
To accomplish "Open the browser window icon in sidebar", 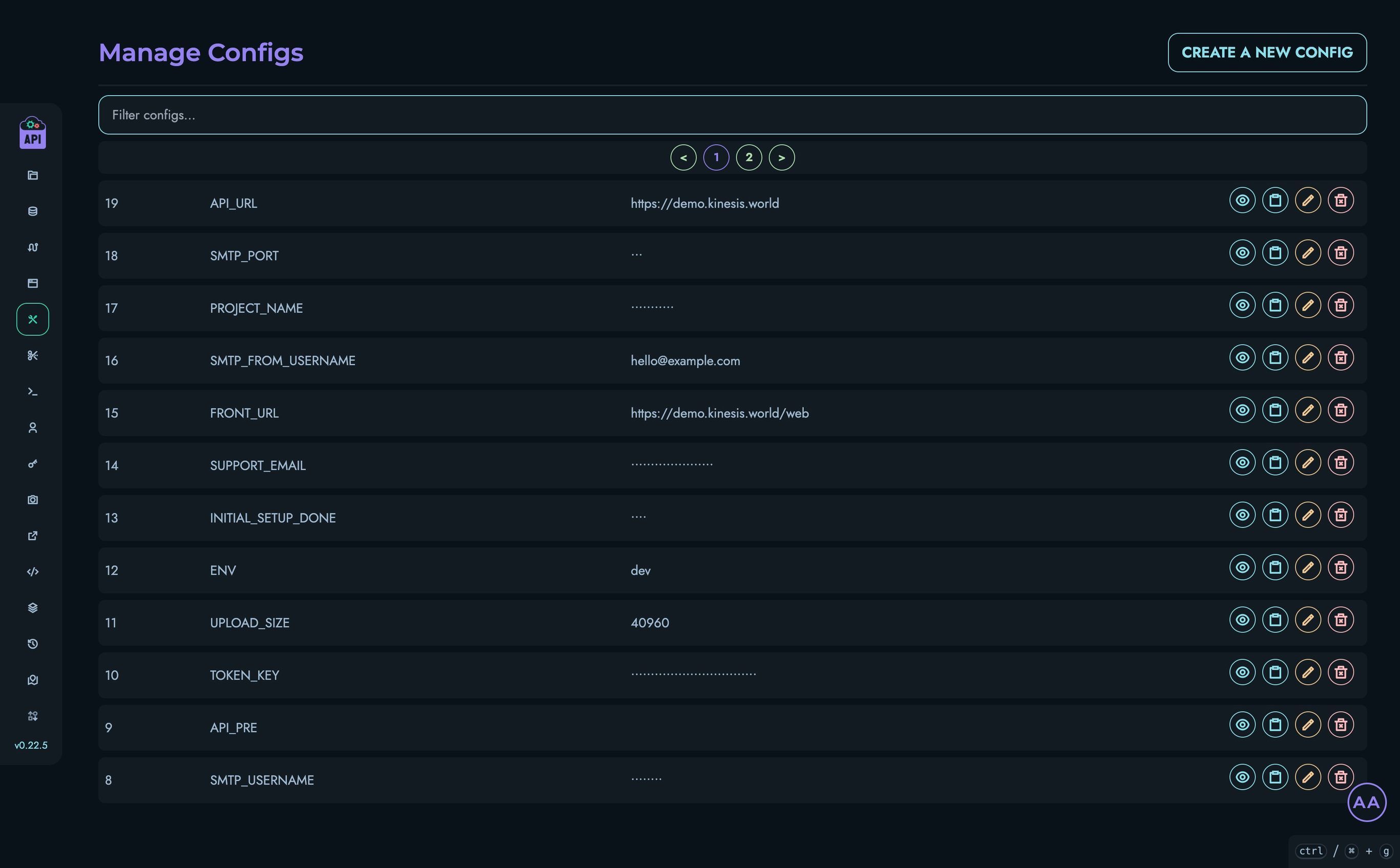I will [33, 283].
